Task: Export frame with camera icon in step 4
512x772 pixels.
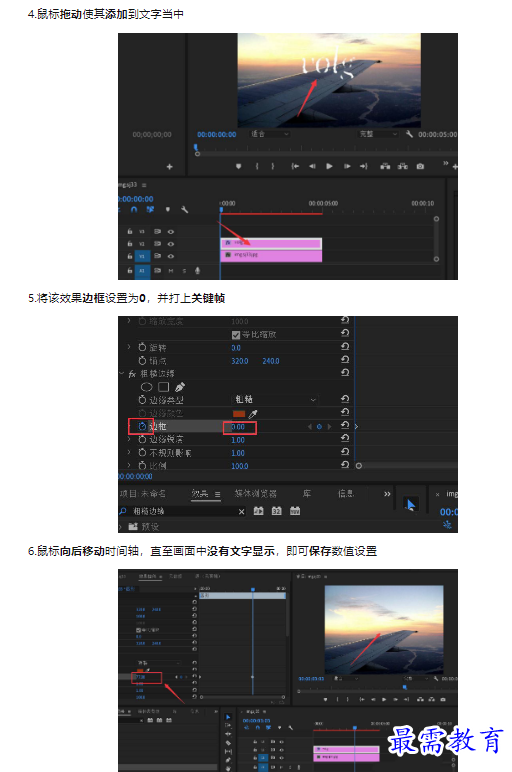Action: point(420,166)
